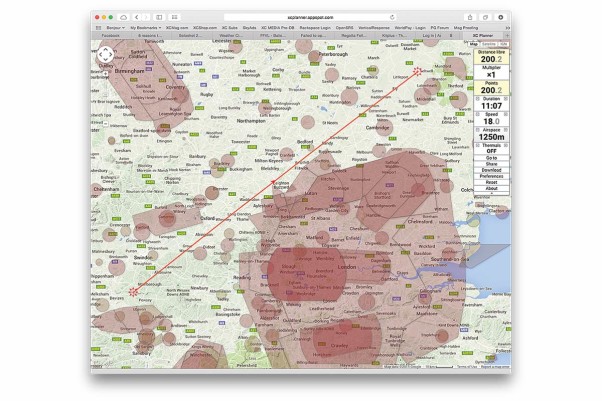602x401 pixels.
Task: Click the Points 200.2 box
Action: [491, 88]
